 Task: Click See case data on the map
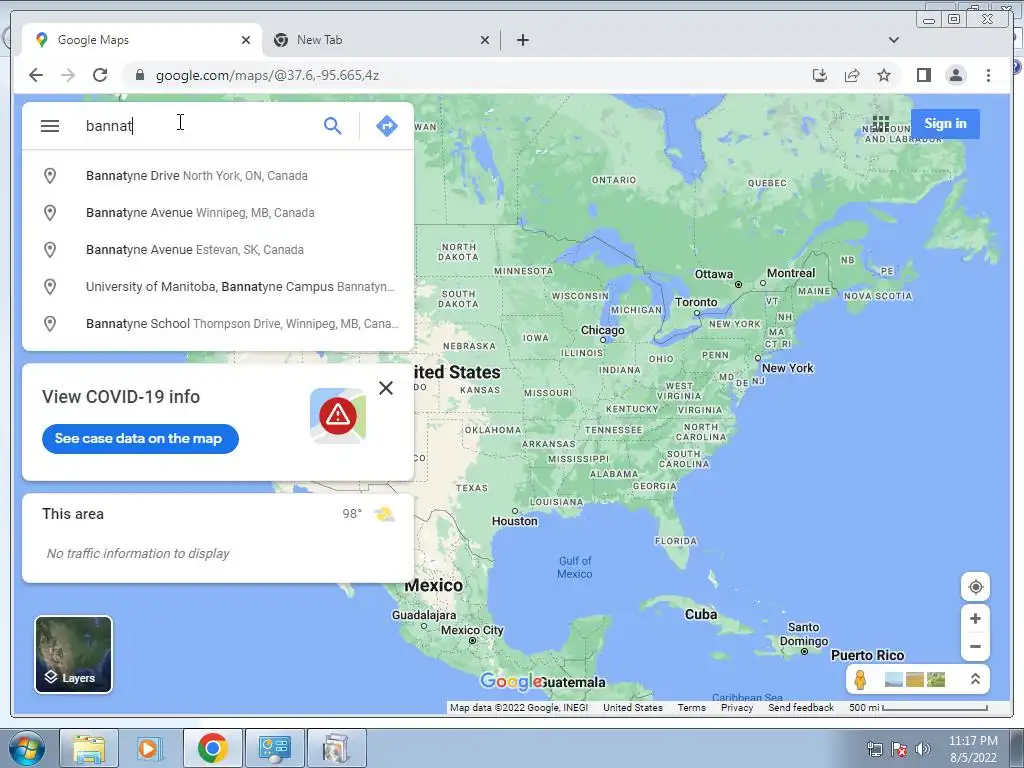coord(140,438)
